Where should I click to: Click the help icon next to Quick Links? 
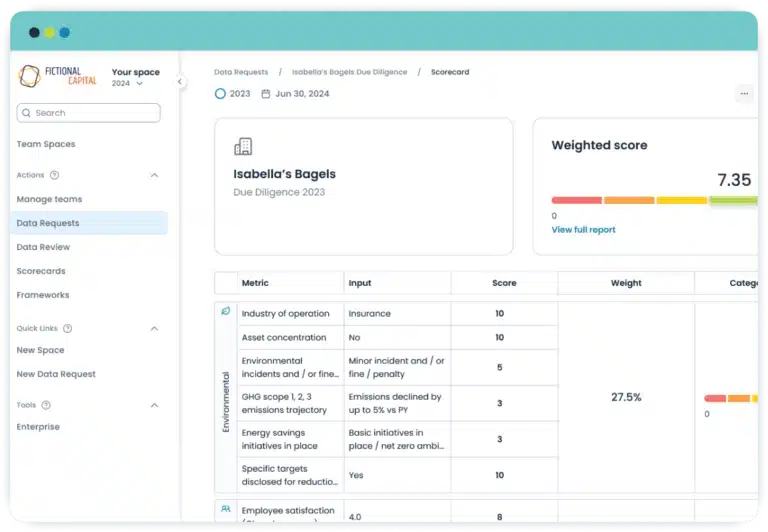[x=68, y=328]
